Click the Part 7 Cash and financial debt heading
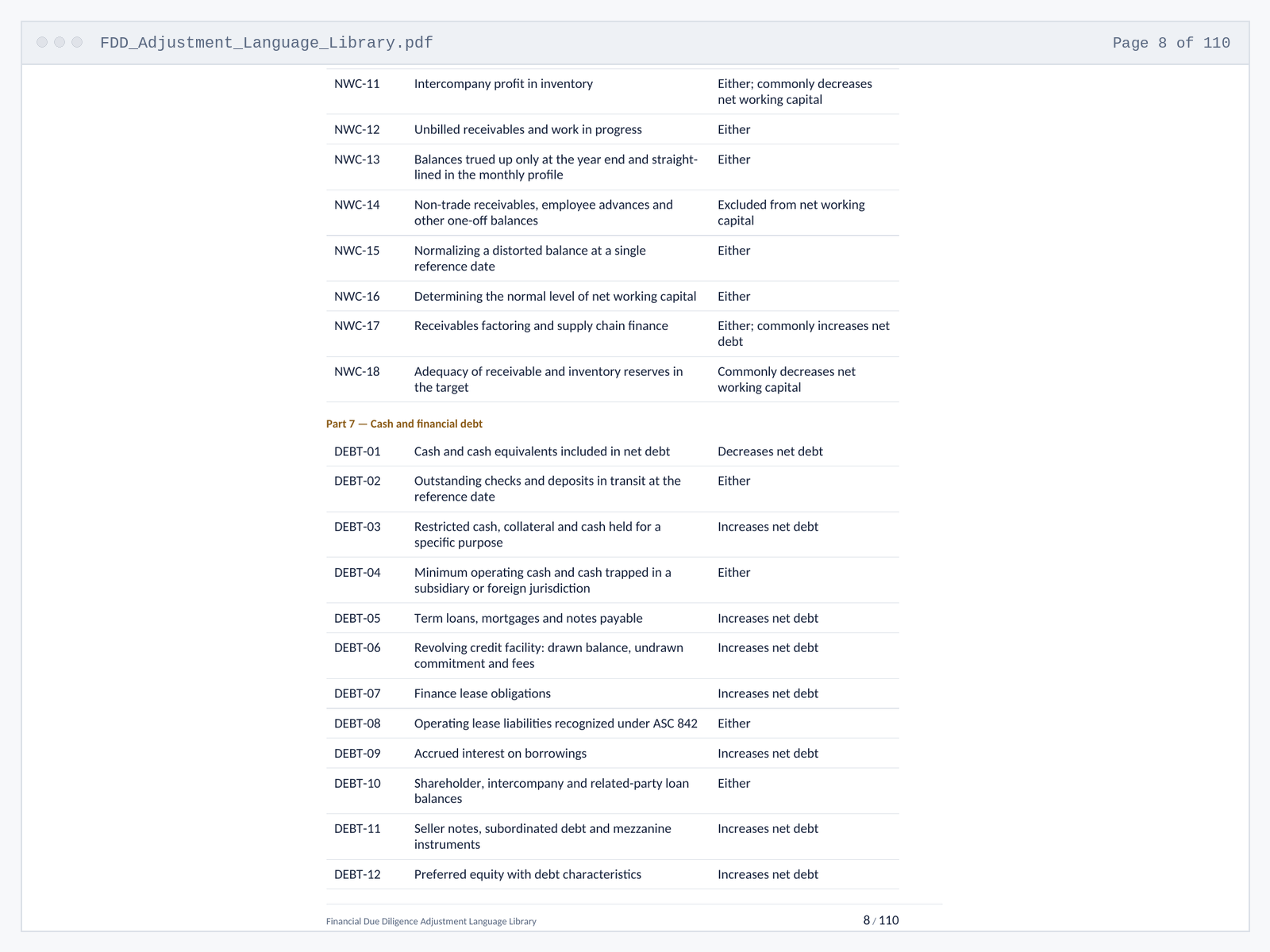The image size is (1270, 952). pos(404,424)
